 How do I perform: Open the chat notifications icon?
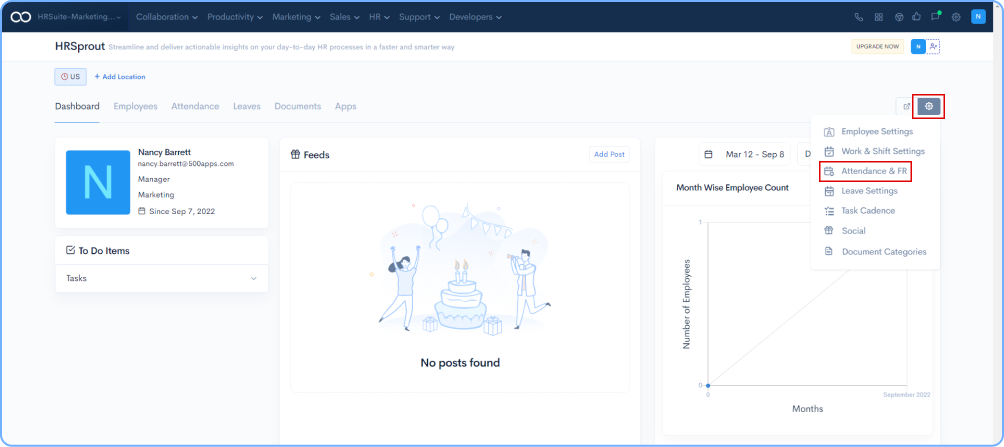pyautogui.click(x=935, y=17)
